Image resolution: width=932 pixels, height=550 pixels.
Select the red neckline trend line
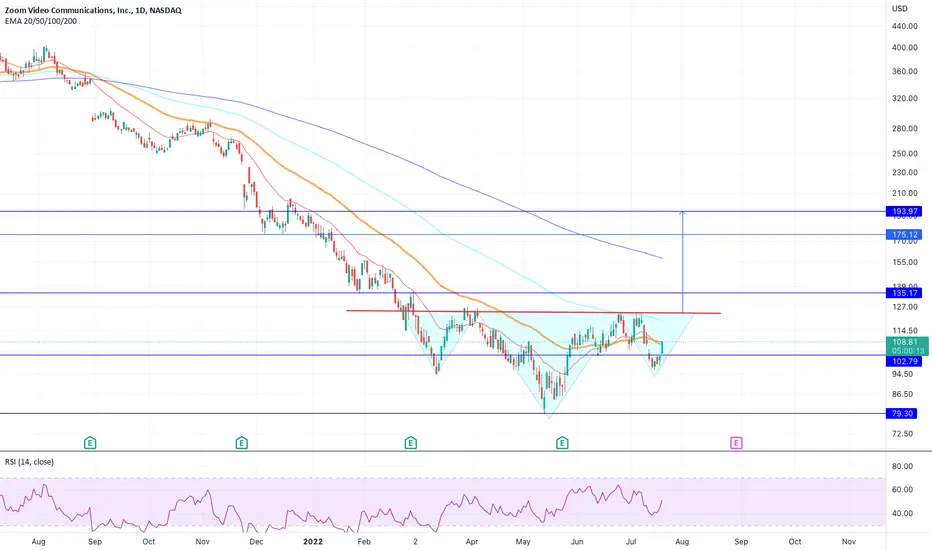pos(533,312)
